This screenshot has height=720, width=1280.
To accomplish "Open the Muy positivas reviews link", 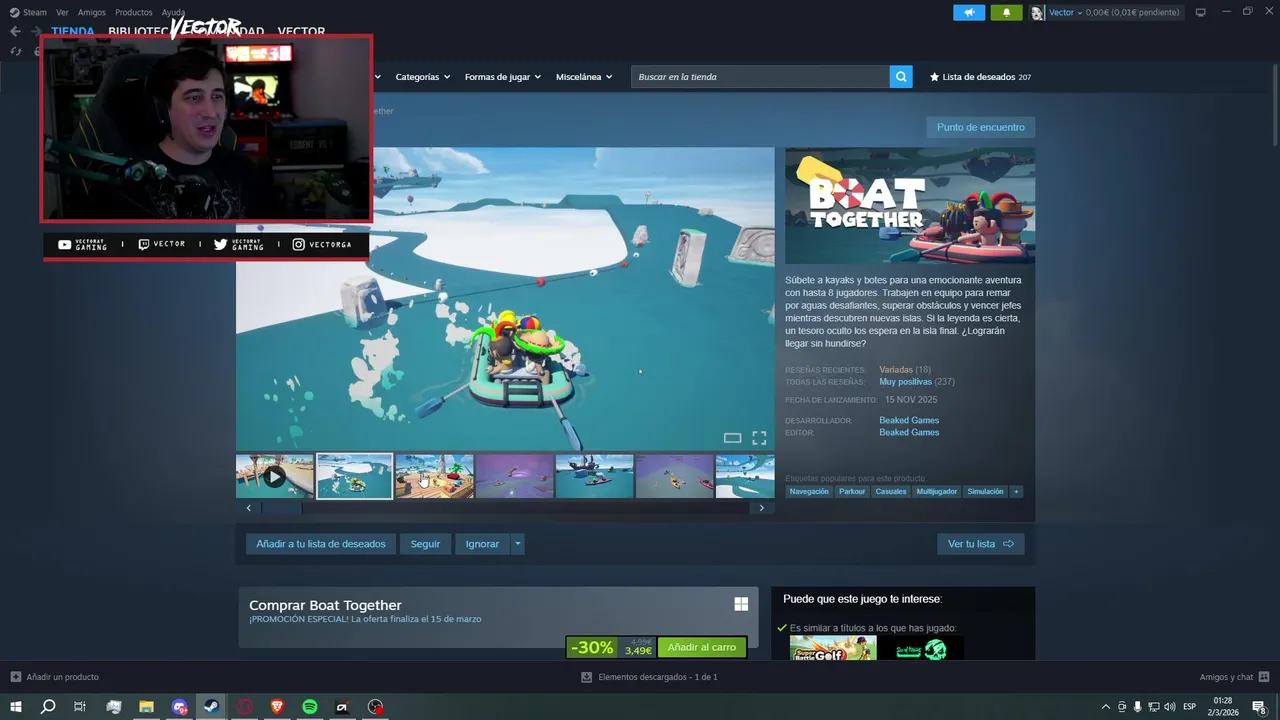I will [905, 382].
